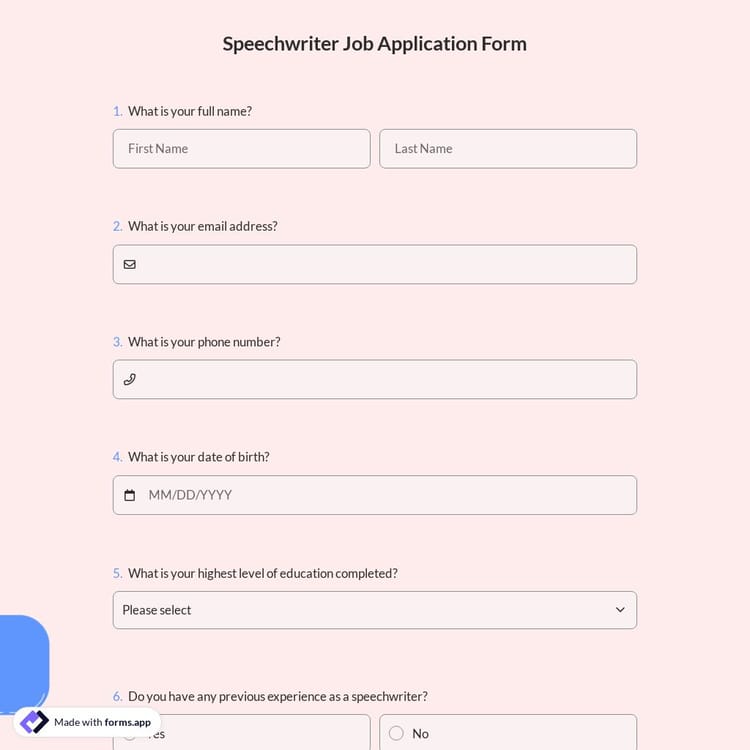Click the highest level of education question label
This screenshot has height=750, width=750.
coord(263,573)
